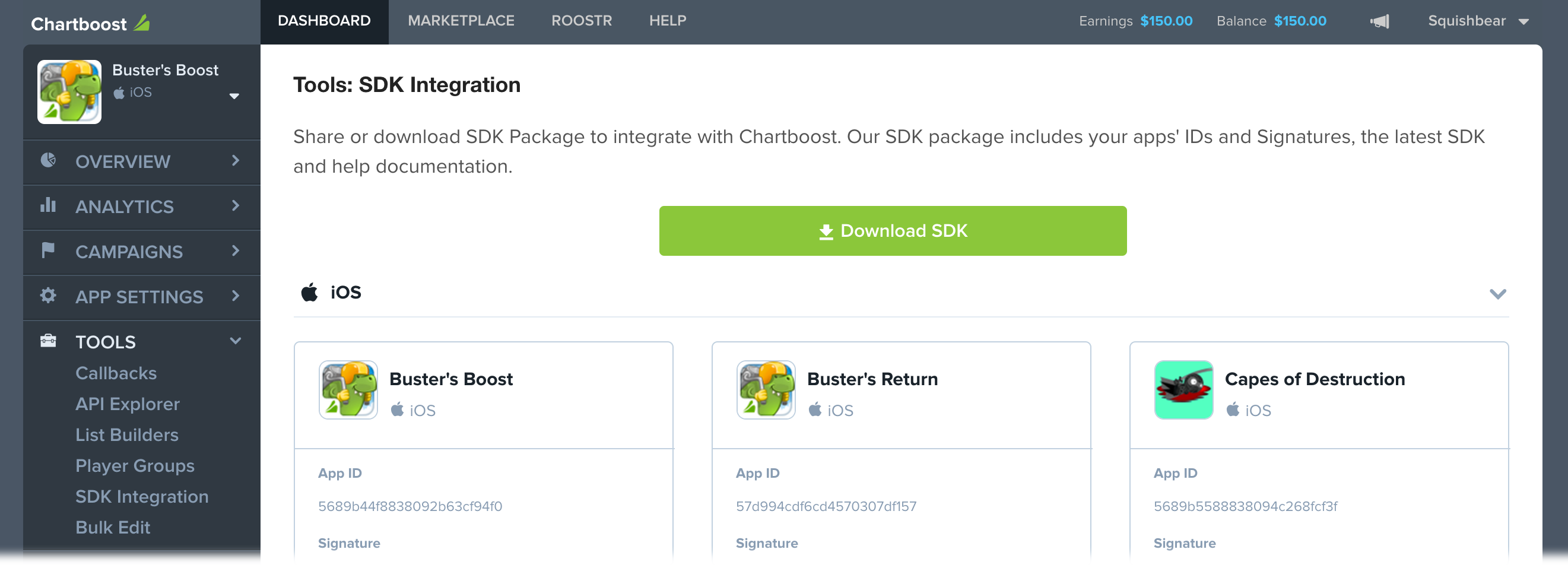This screenshot has width=1568, height=565.
Task: Click the Buster's Boost card title
Action: 451,379
